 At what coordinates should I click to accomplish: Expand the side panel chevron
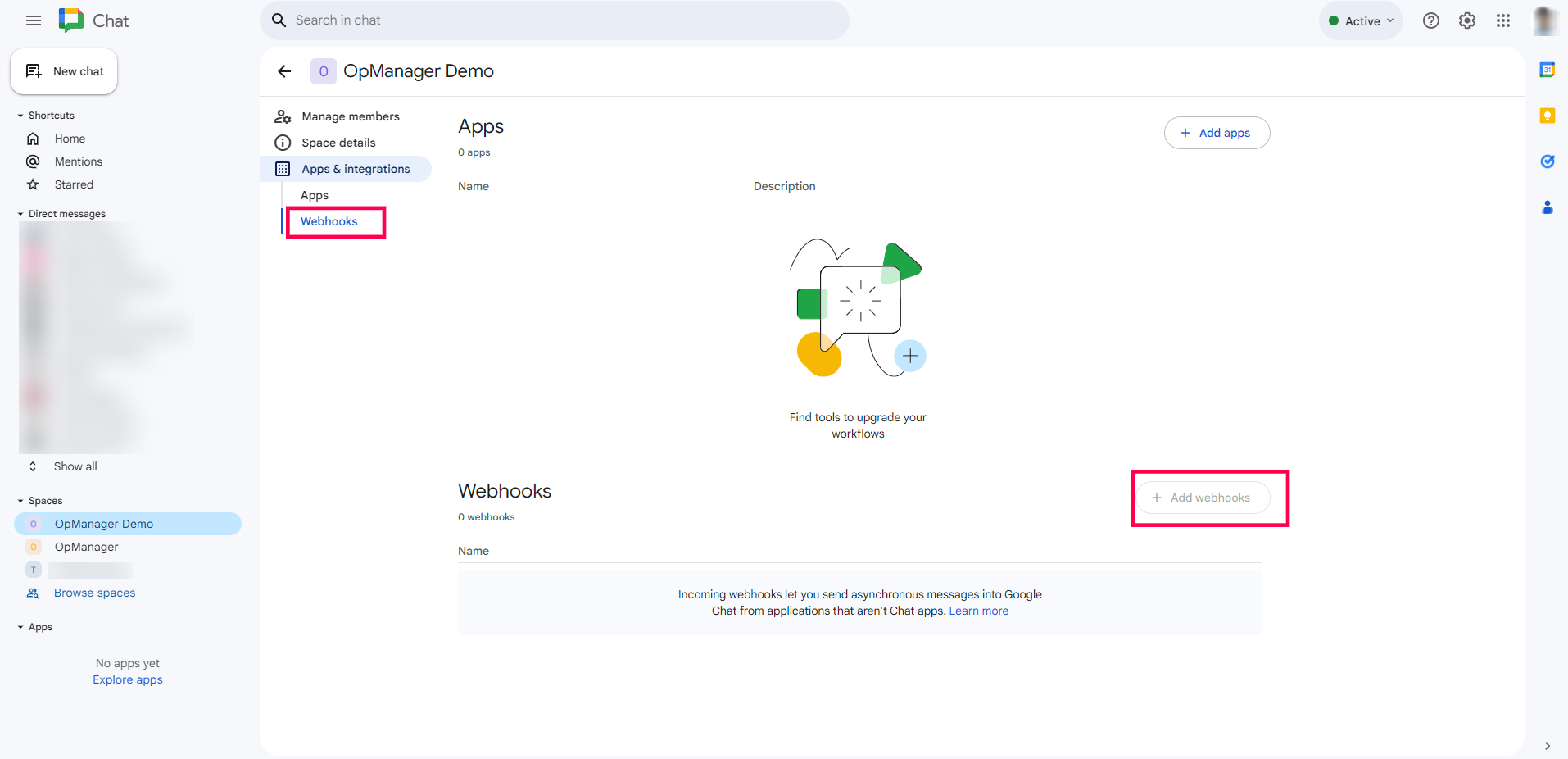(1548, 746)
